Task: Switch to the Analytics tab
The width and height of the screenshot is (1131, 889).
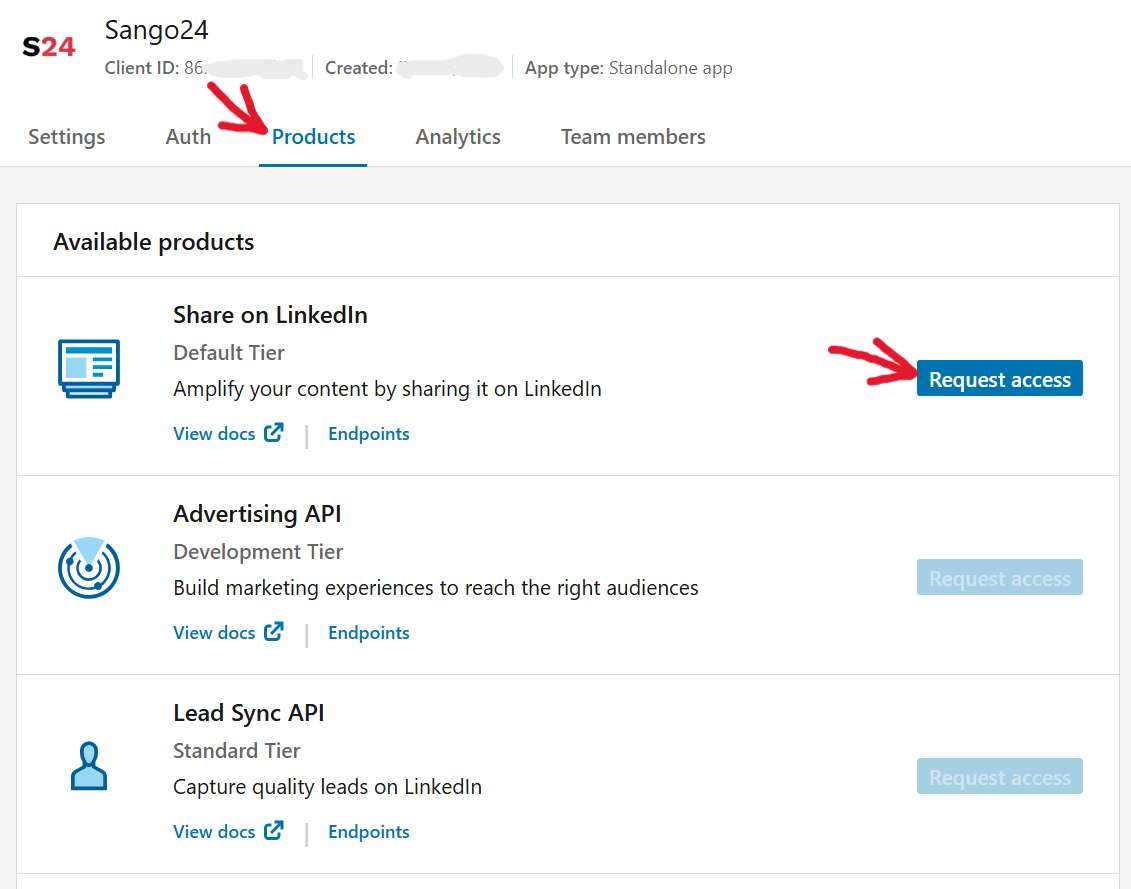Action: 457,136
